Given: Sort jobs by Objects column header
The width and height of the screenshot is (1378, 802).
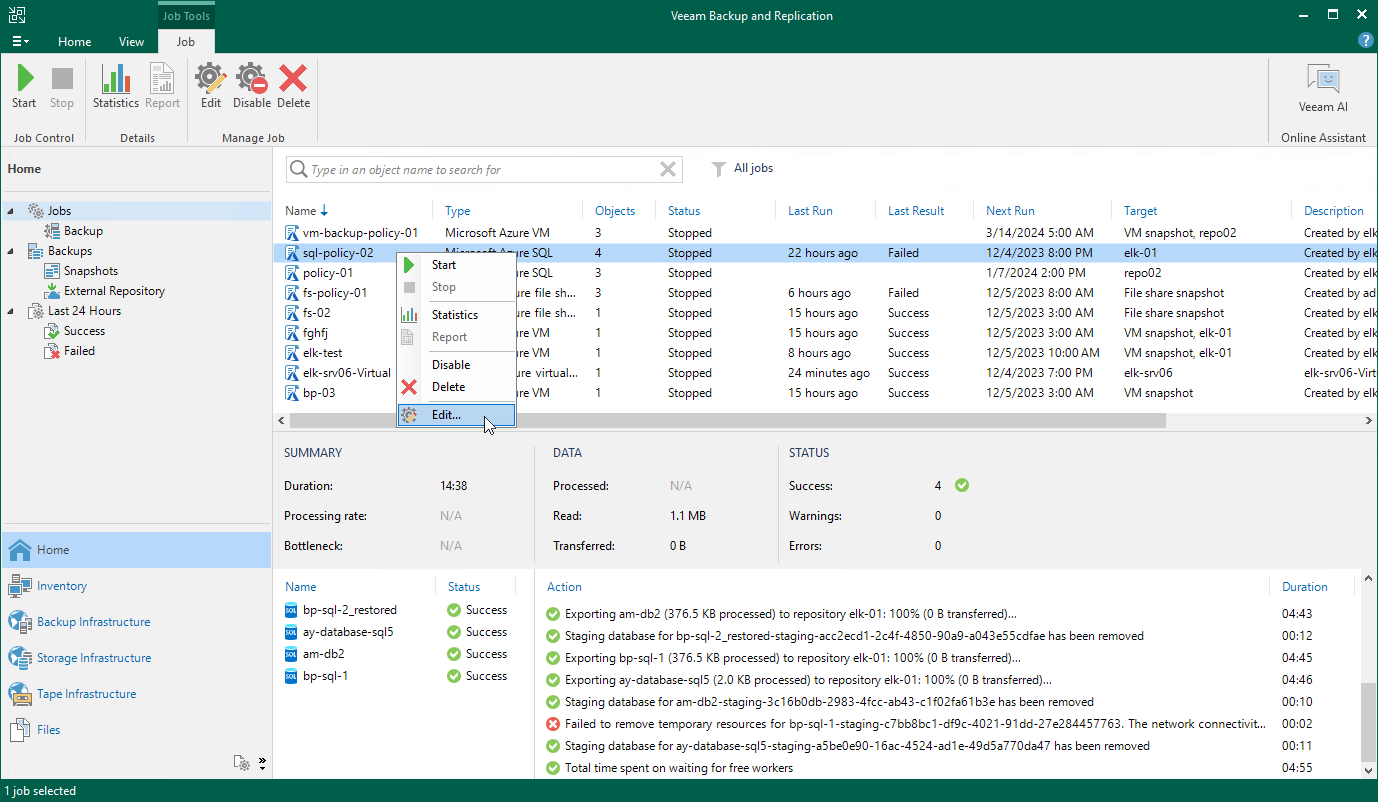Looking at the screenshot, I should pyautogui.click(x=615, y=211).
